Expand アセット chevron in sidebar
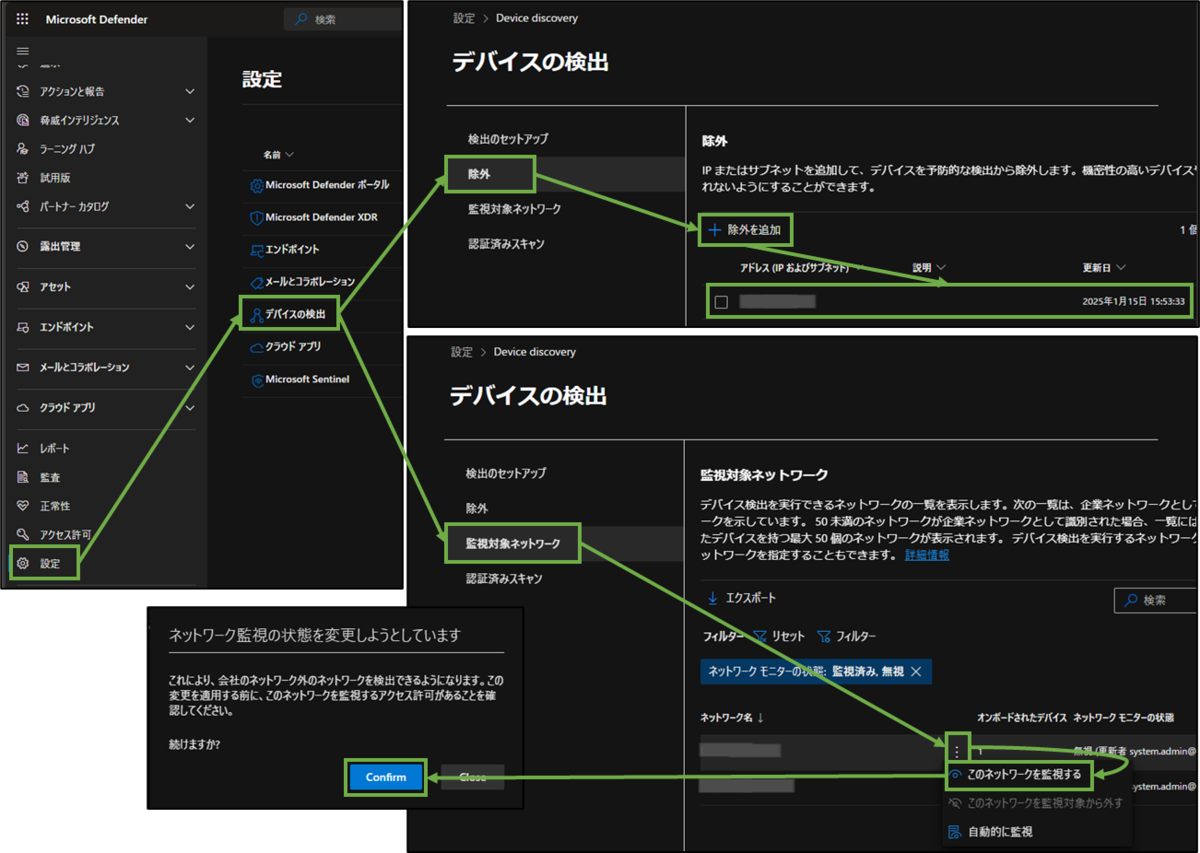Screen dimensions: 1200x853 [x=190, y=287]
